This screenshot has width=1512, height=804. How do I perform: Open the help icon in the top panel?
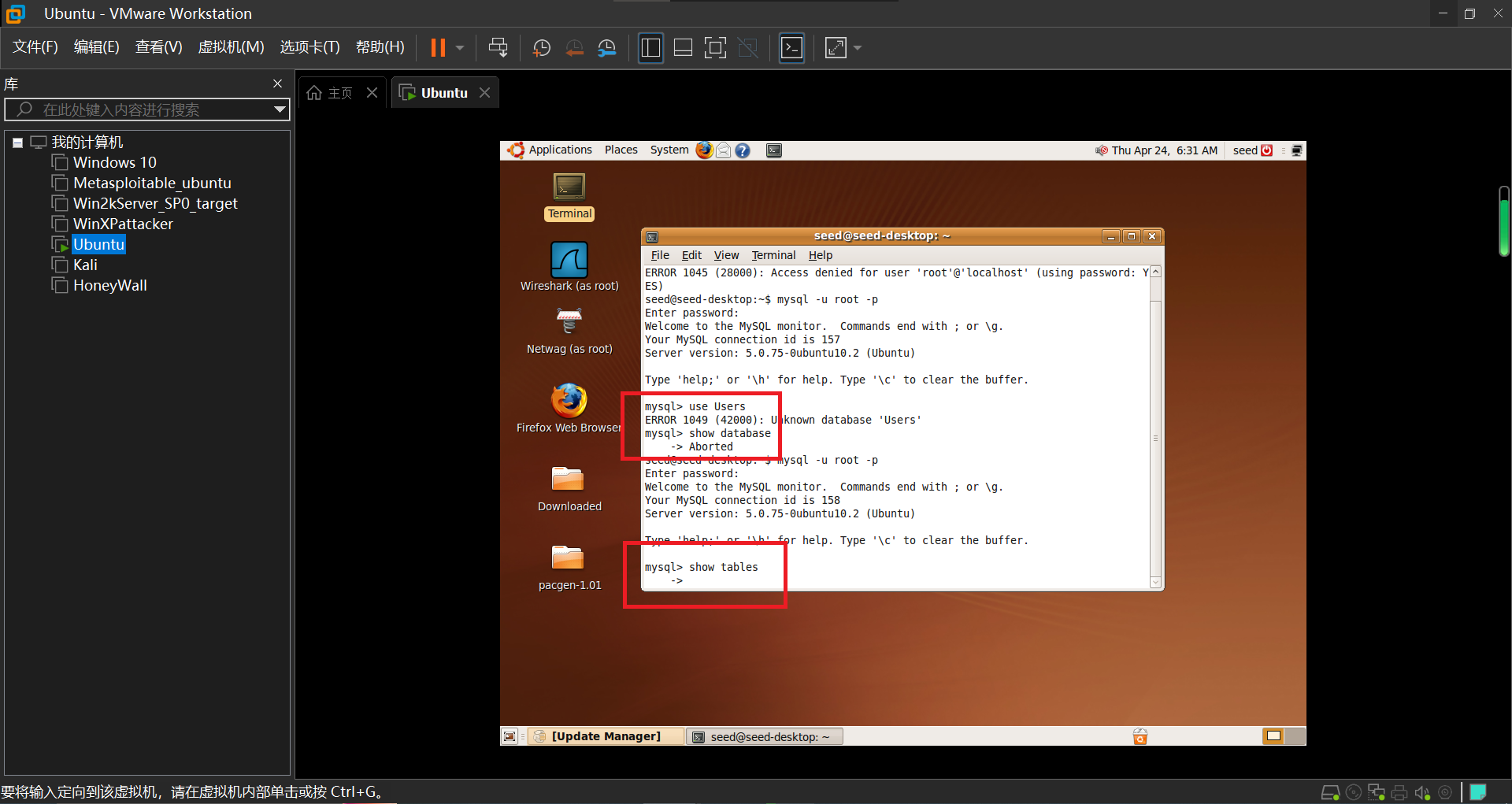click(743, 150)
